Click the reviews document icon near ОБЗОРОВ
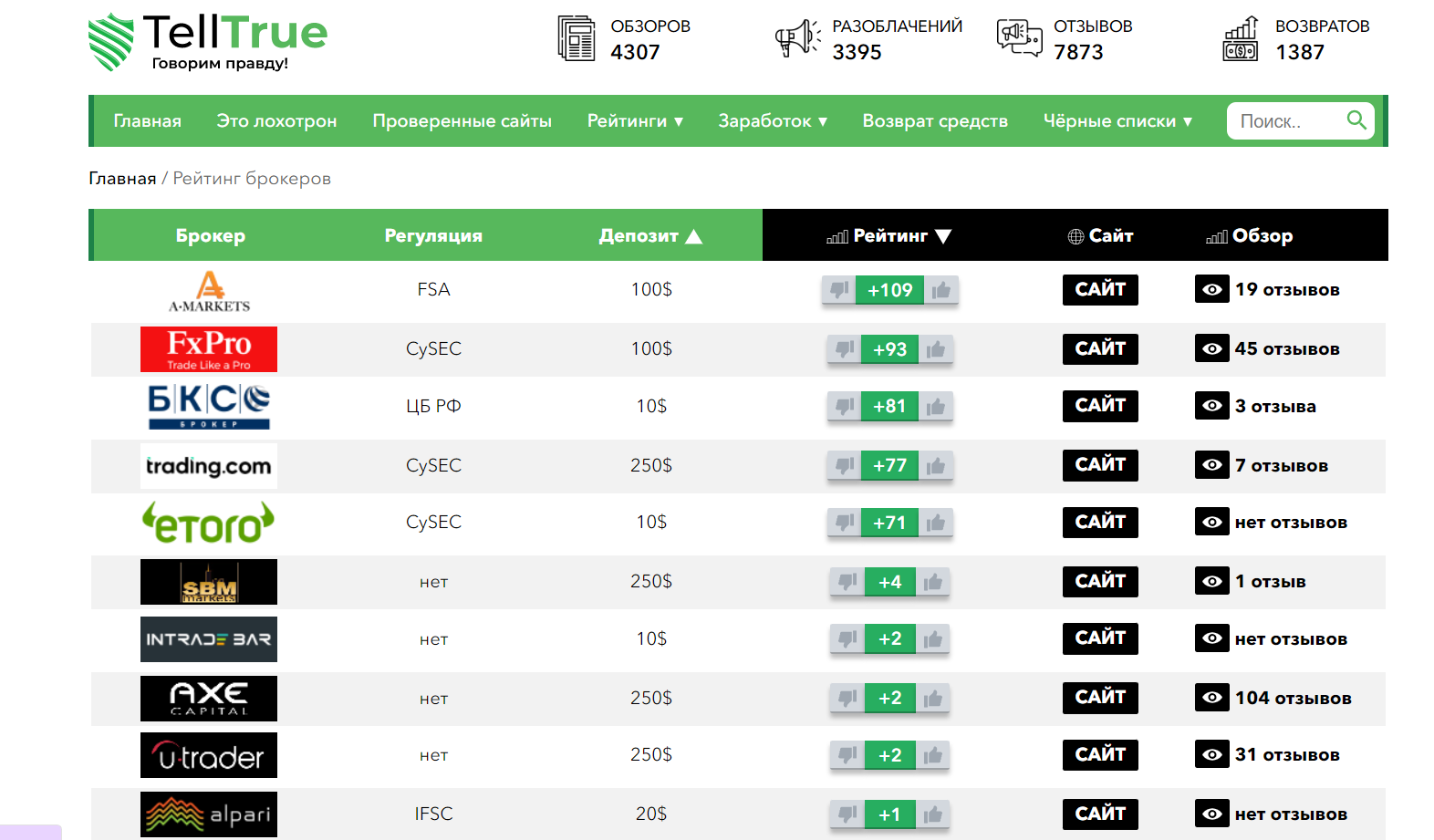 pos(577,38)
